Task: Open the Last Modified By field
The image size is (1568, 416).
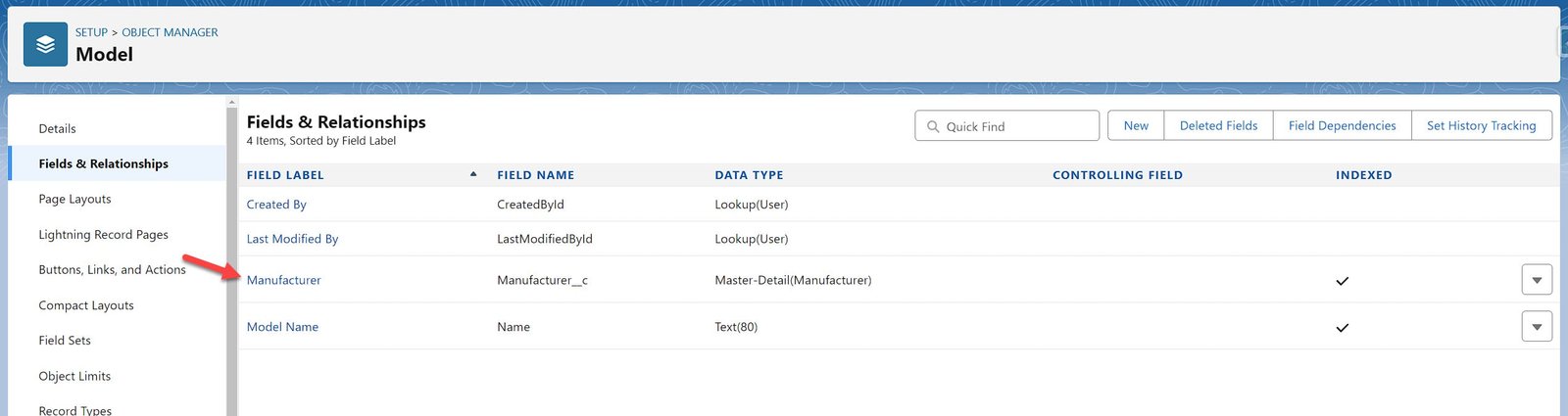Action: point(292,239)
